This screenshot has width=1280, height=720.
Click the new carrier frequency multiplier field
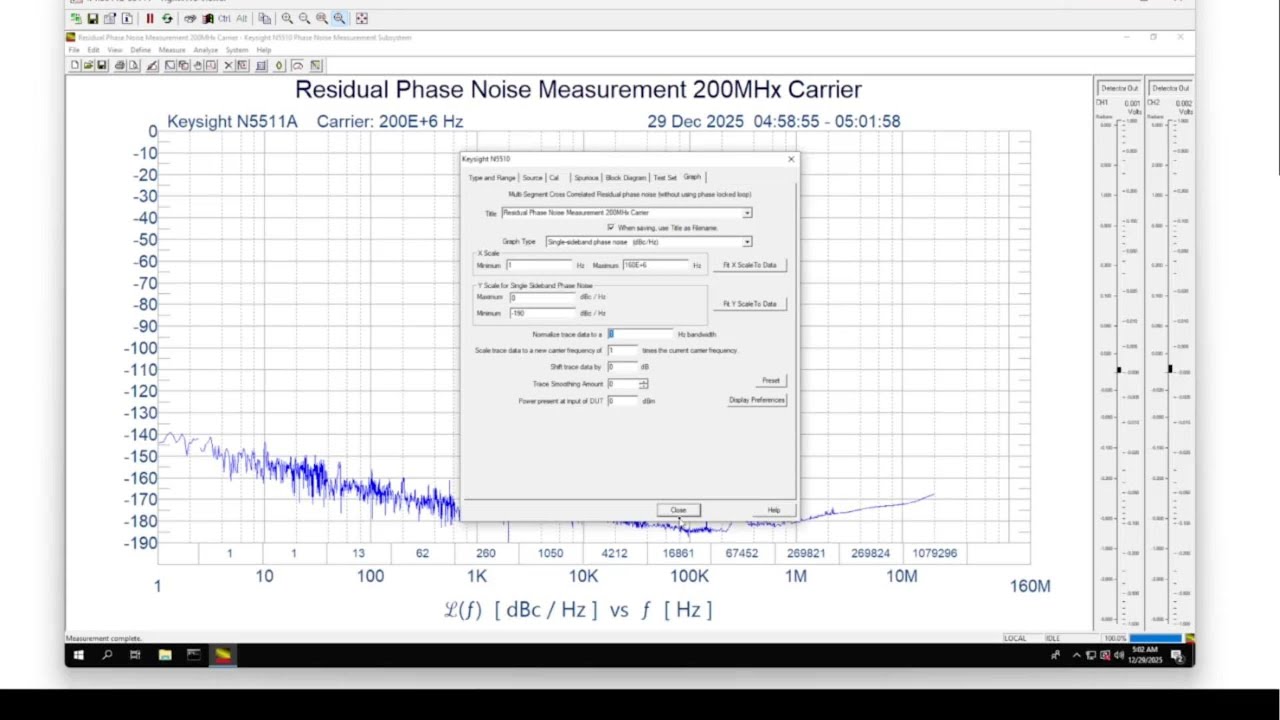pyautogui.click(x=622, y=350)
